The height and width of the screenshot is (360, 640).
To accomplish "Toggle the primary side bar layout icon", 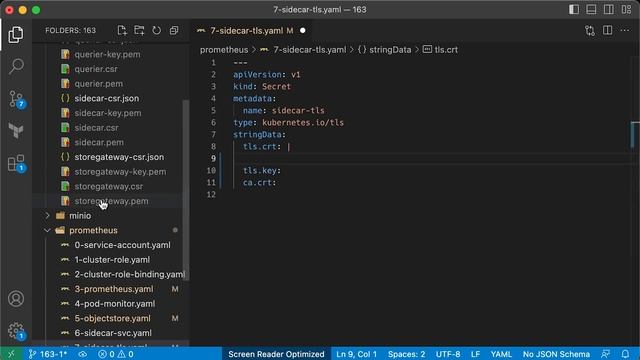I will pos(573,9).
